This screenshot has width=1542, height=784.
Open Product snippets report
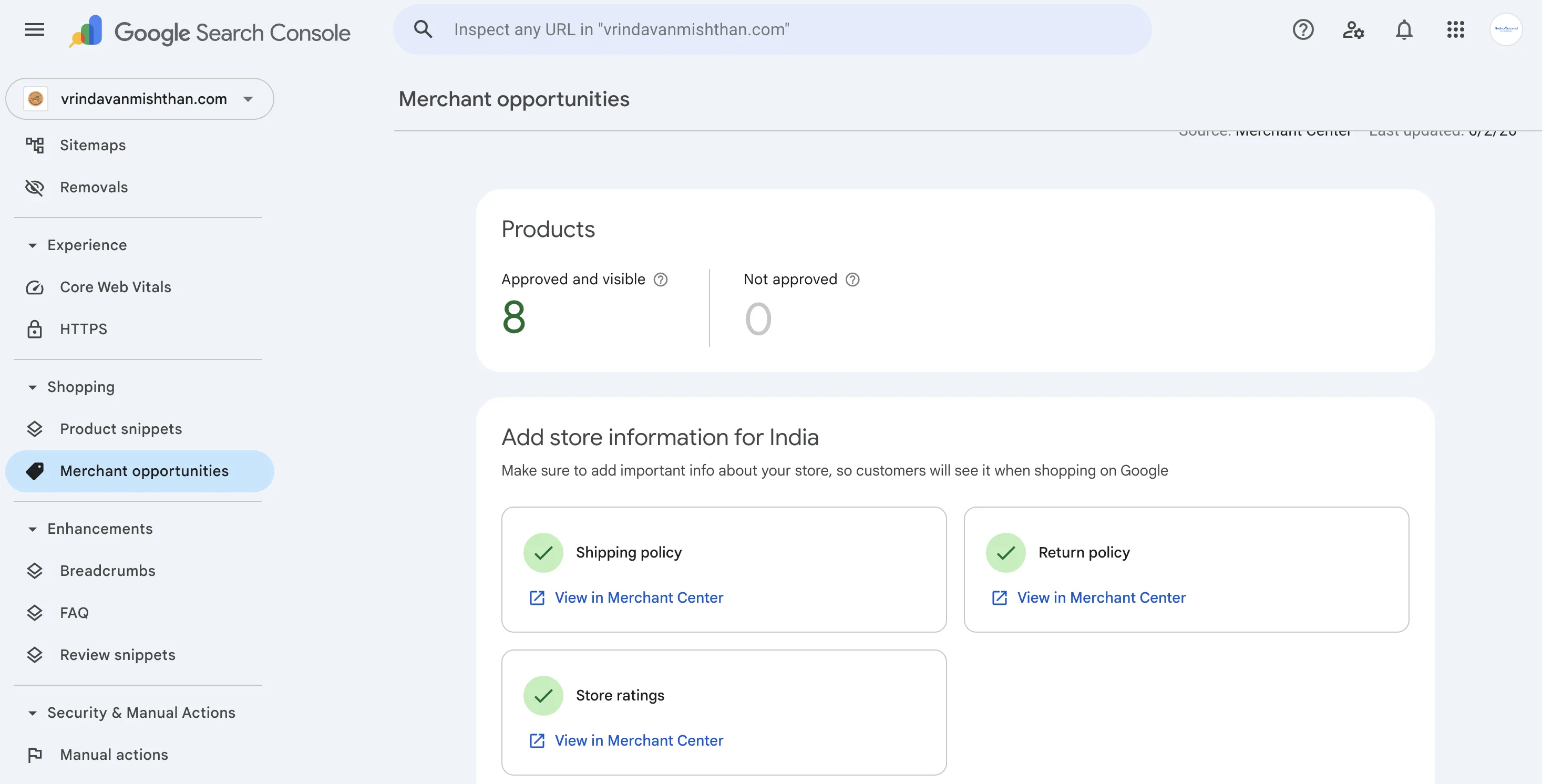click(139, 429)
